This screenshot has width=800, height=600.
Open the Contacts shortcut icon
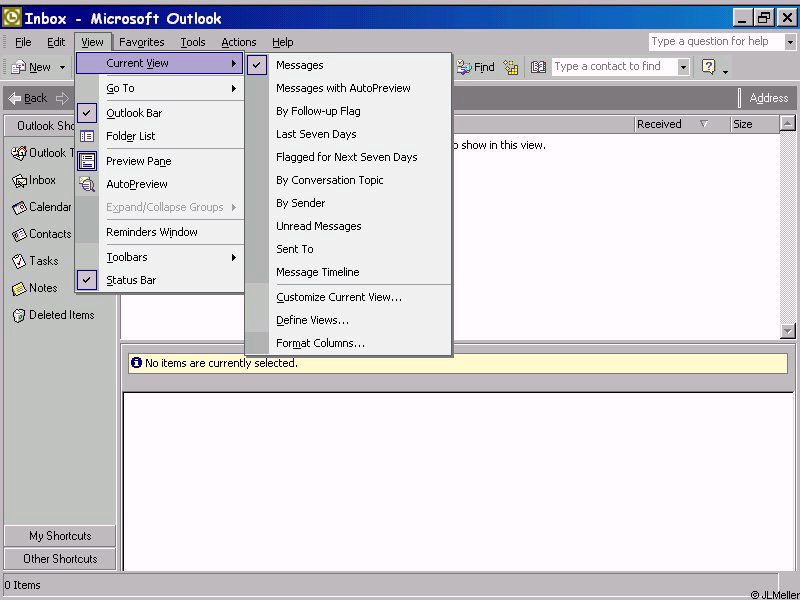(21, 234)
